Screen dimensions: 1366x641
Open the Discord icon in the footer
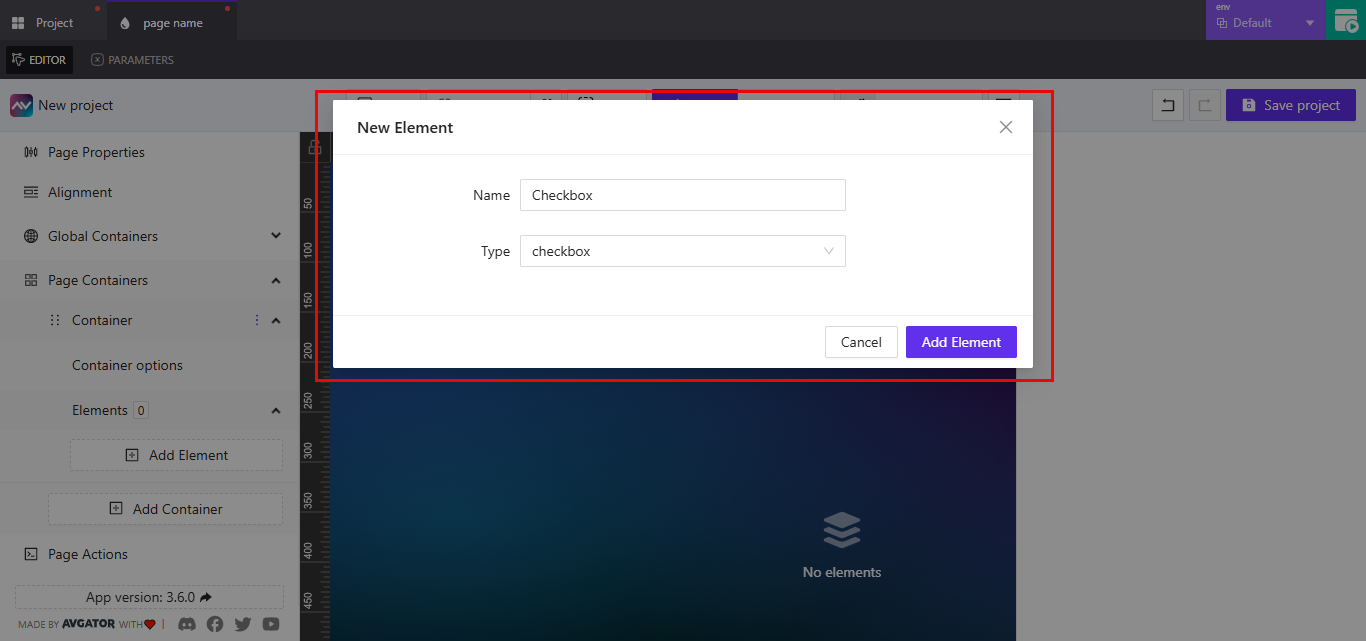(186, 623)
